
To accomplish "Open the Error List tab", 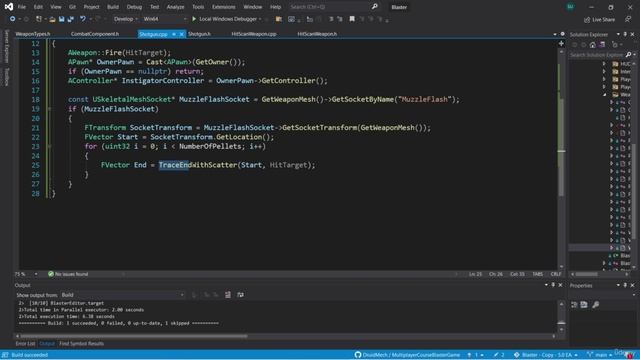I will [x=25, y=344].
